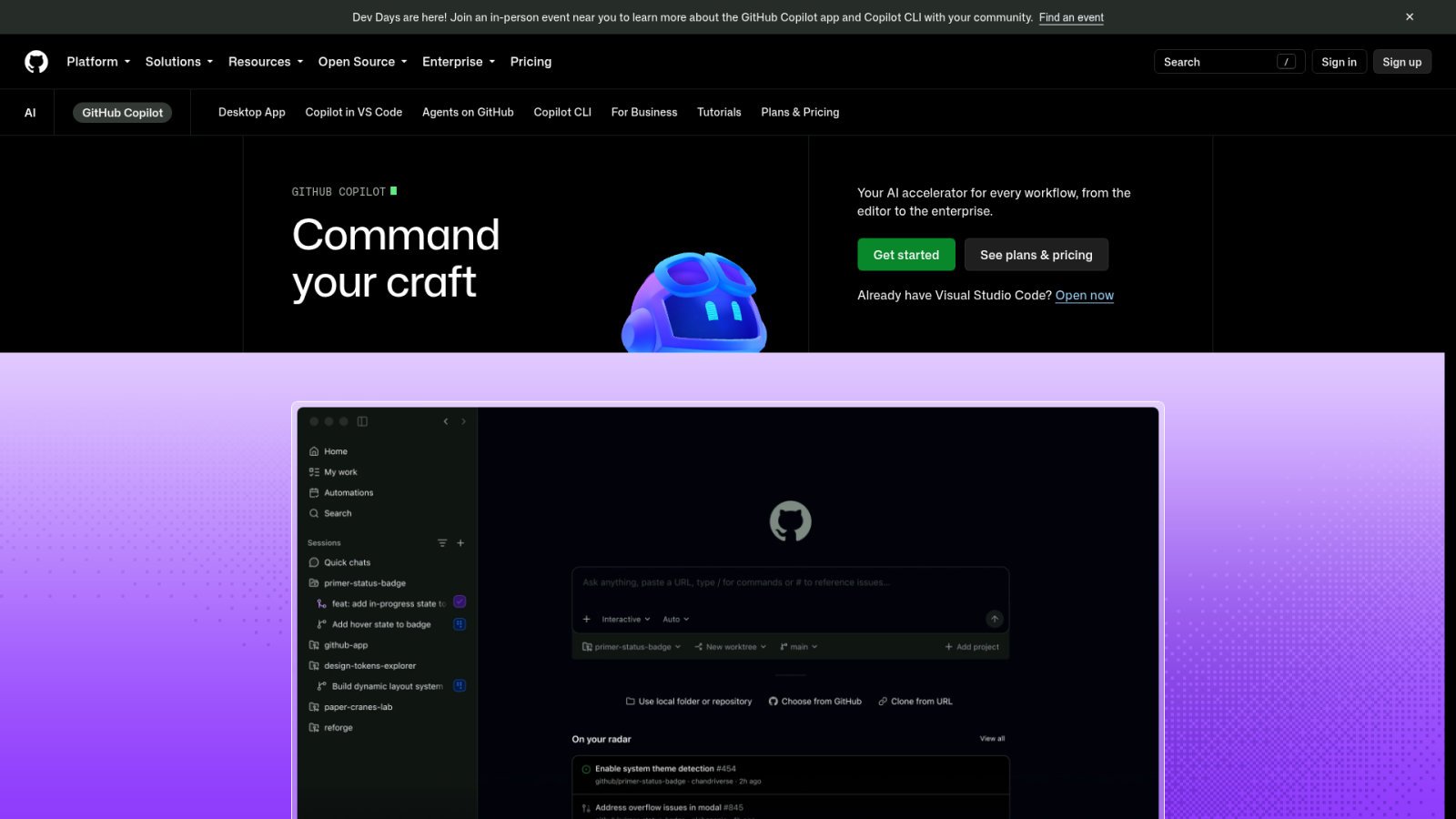Click Choose from GitHub
The width and height of the screenshot is (1456, 819).
(815, 702)
